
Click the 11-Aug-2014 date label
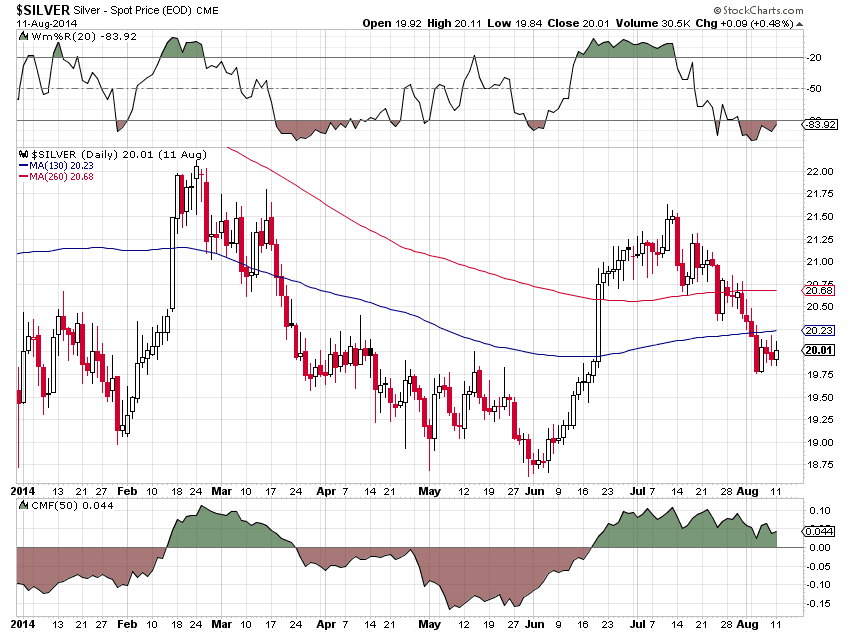[x=47, y=24]
